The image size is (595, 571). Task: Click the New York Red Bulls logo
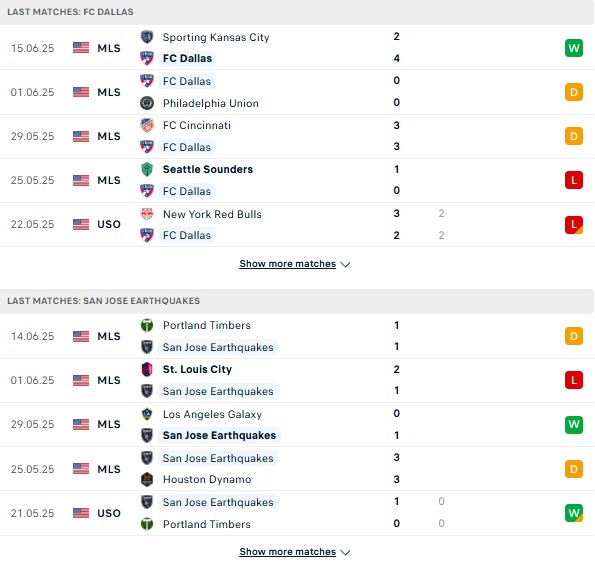[147, 214]
